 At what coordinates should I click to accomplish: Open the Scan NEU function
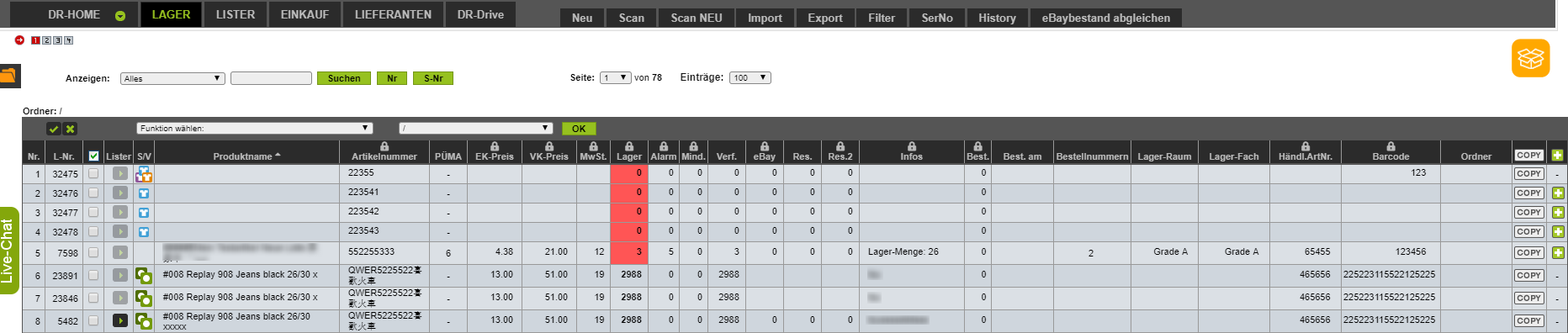point(697,18)
